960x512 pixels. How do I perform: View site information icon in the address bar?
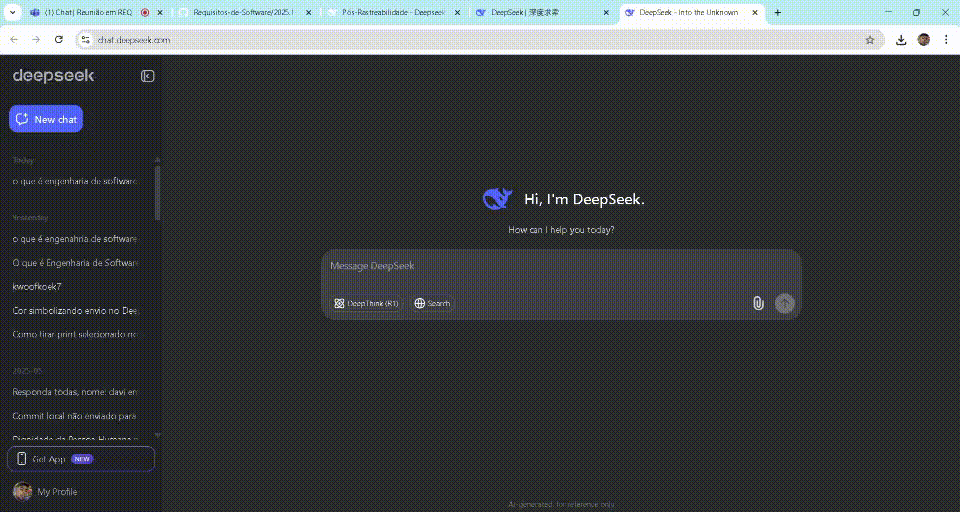[86, 40]
